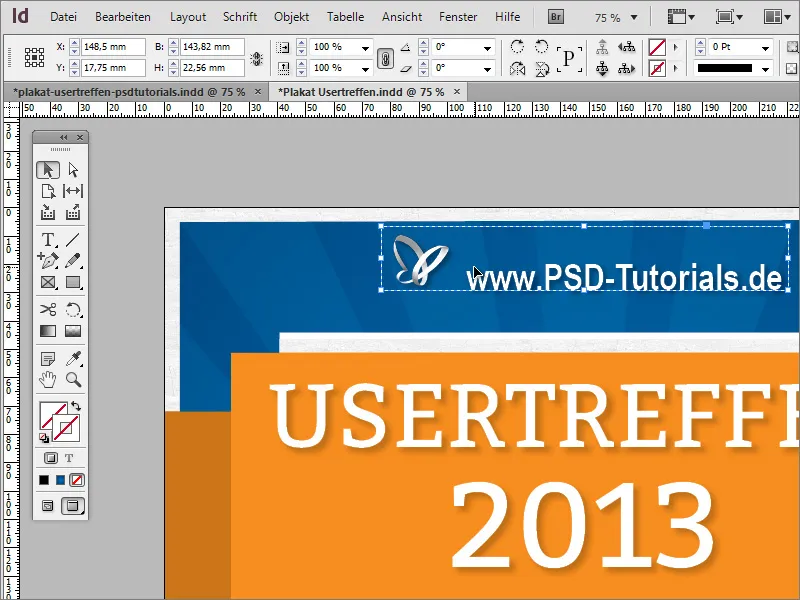Viewport: 800px width, 600px height.
Task: Select the Gradient Swatch tool
Action: tap(48, 331)
